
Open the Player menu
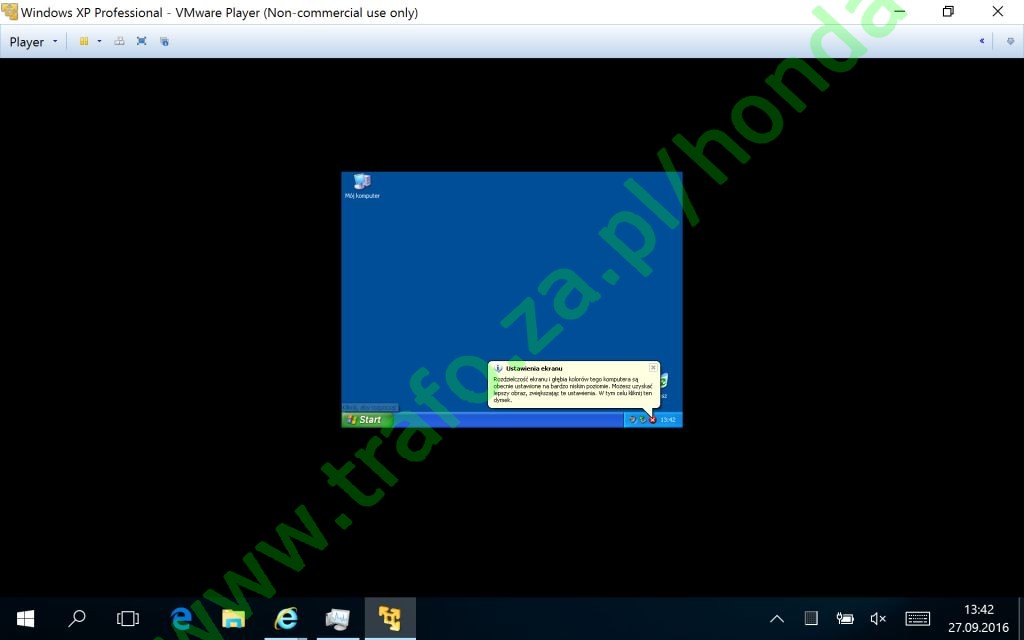click(33, 42)
